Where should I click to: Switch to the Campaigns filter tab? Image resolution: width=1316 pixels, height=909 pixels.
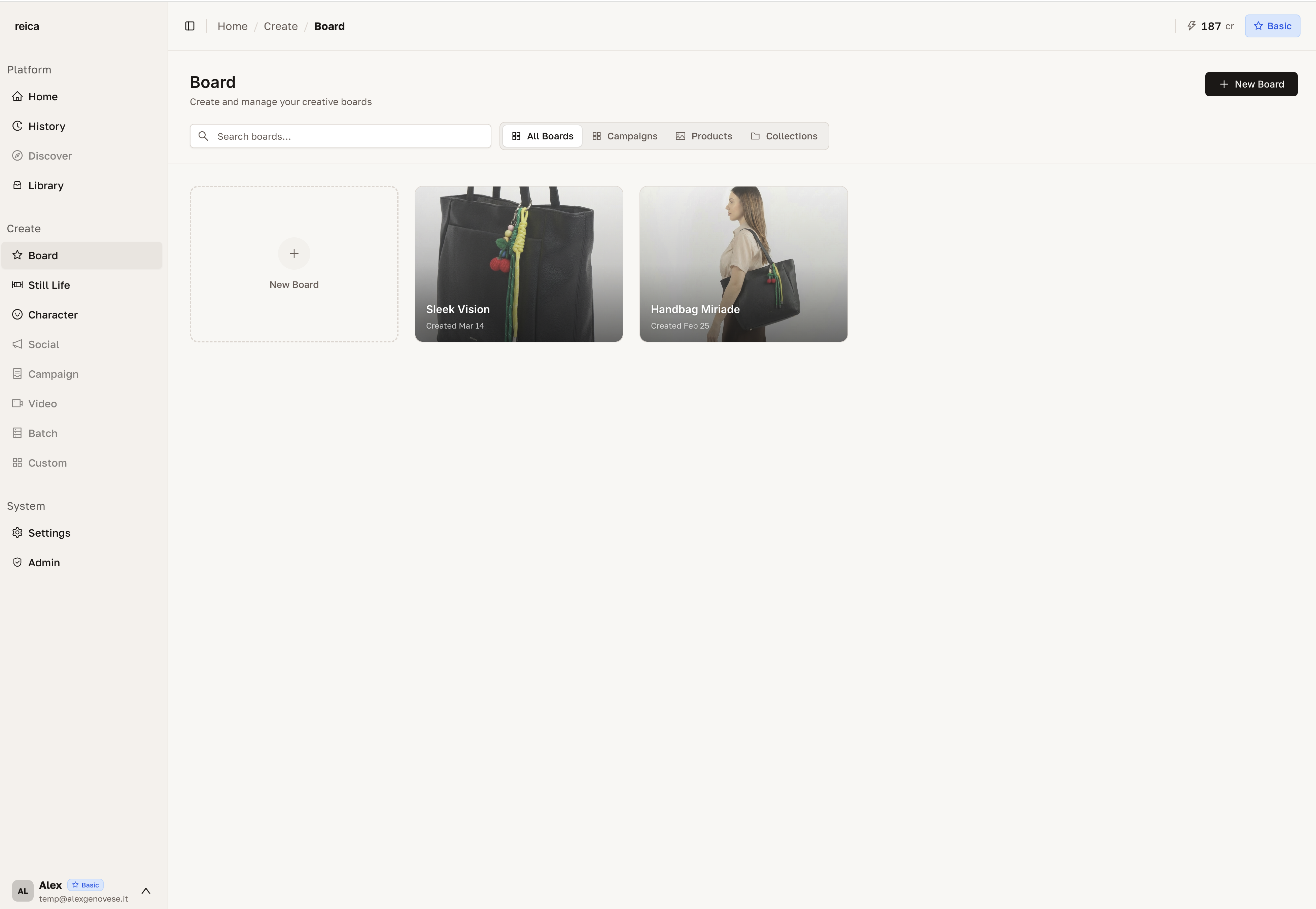click(625, 136)
